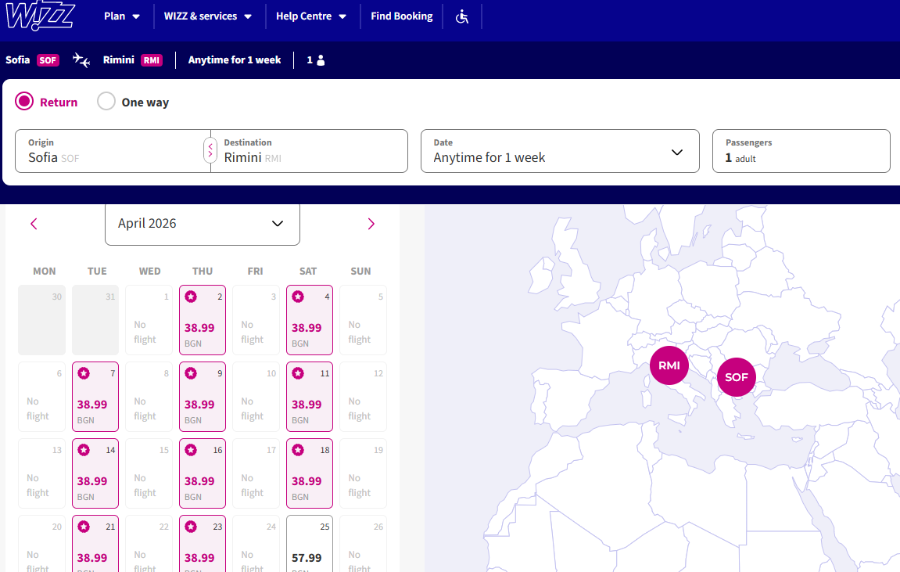Click the 'No flight' cell for April 13
The width and height of the screenshot is (900, 572).
[x=41, y=473]
